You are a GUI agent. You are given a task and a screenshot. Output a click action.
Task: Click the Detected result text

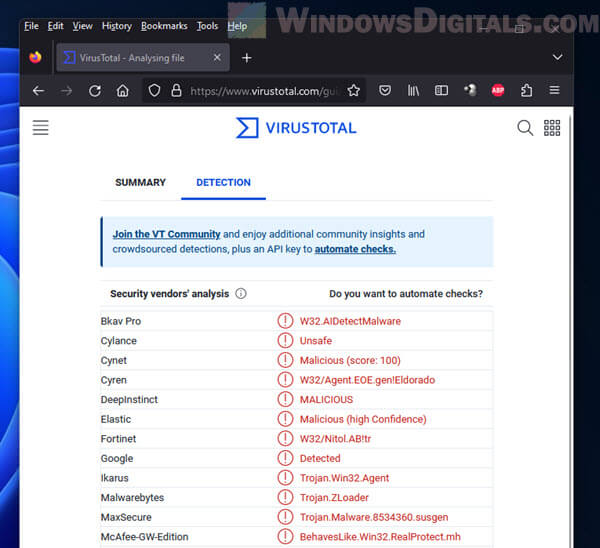click(x=320, y=458)
